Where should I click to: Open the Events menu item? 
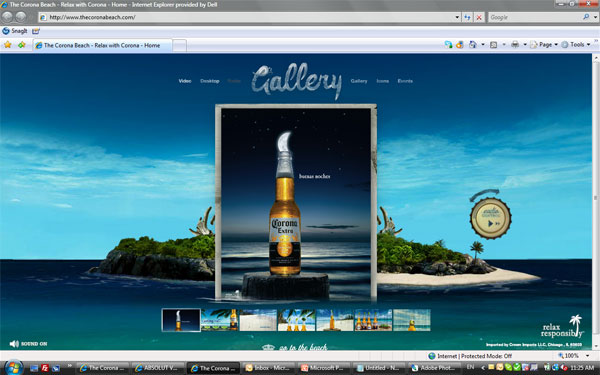click(405, 81)
